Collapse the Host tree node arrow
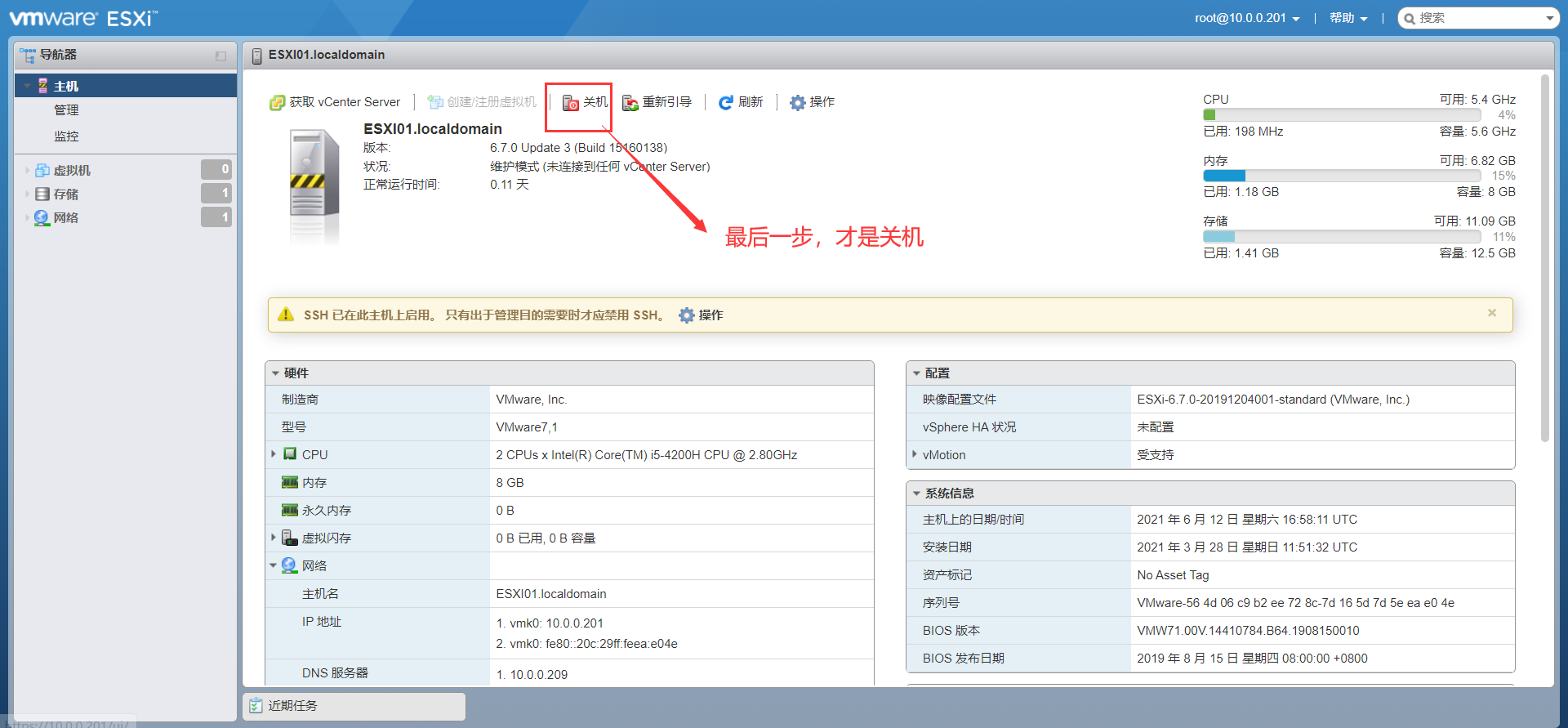The width and height of the screenshot is (1568, 728). (27, 86)
